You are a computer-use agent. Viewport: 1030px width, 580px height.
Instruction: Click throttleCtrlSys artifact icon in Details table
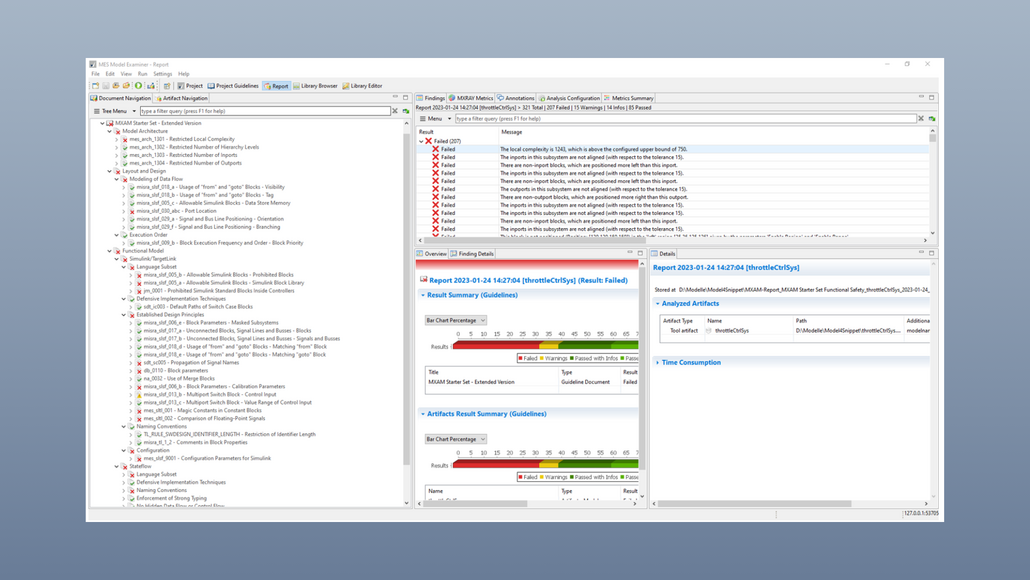(x=709, y=331)
